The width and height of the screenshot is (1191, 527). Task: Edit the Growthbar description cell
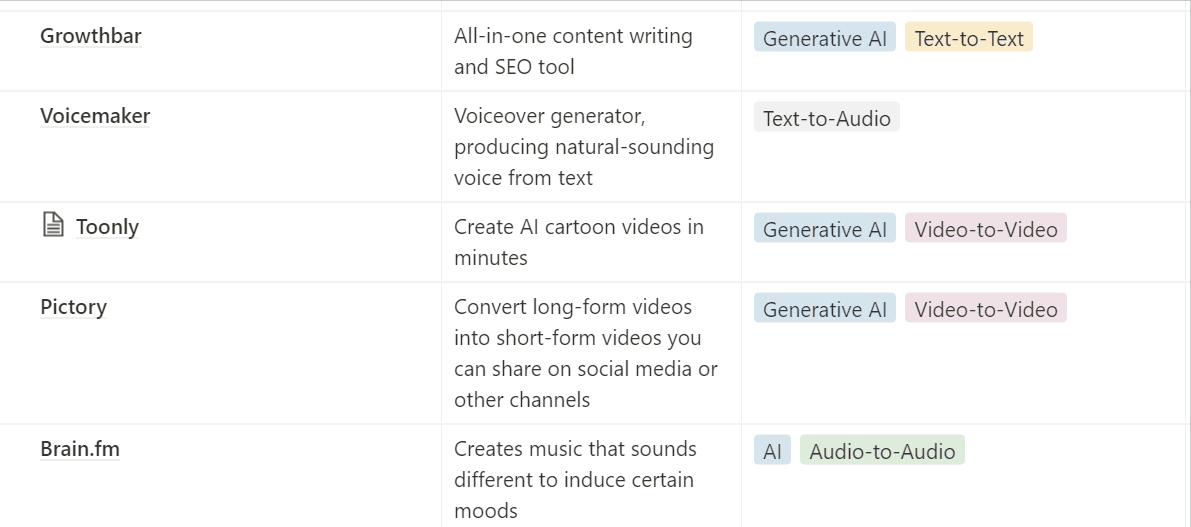coord(591,51)
